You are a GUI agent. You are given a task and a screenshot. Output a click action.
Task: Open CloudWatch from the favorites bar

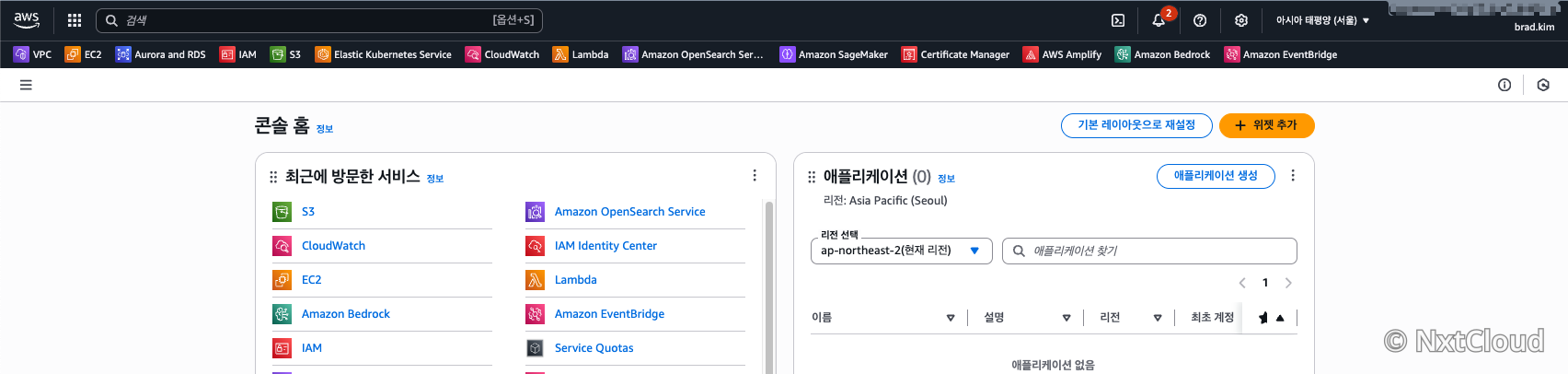[502, 54]
